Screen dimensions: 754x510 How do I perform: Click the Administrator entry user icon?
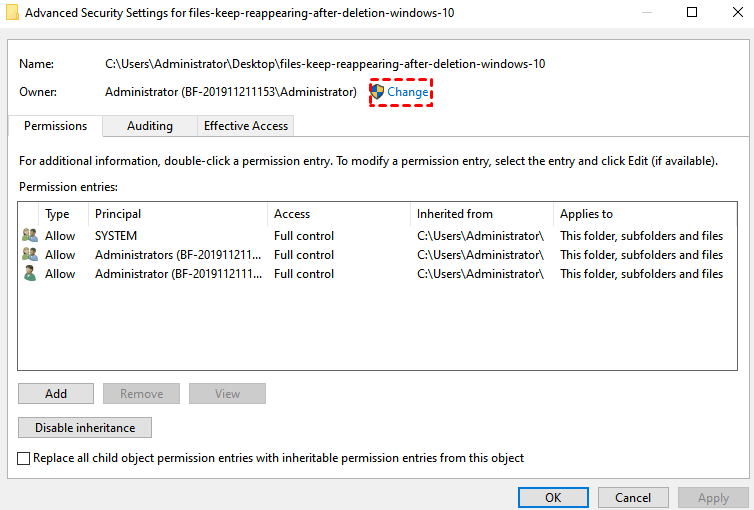pyautogui.click(x=29, y=274)
